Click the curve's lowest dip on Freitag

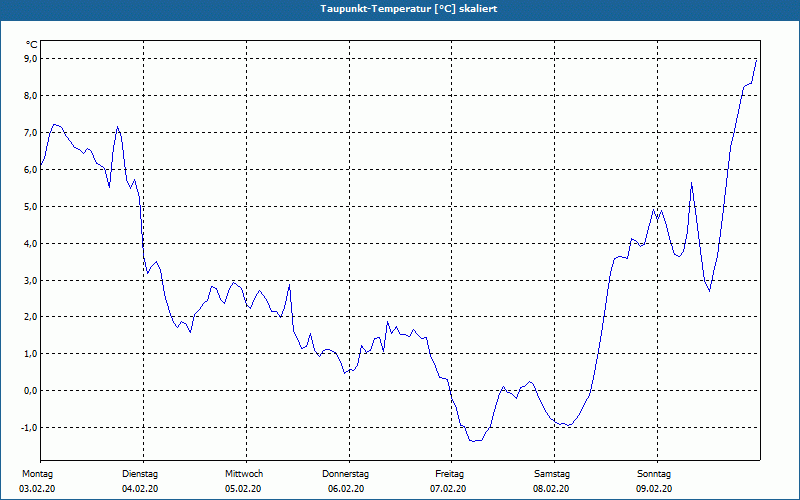474,441
